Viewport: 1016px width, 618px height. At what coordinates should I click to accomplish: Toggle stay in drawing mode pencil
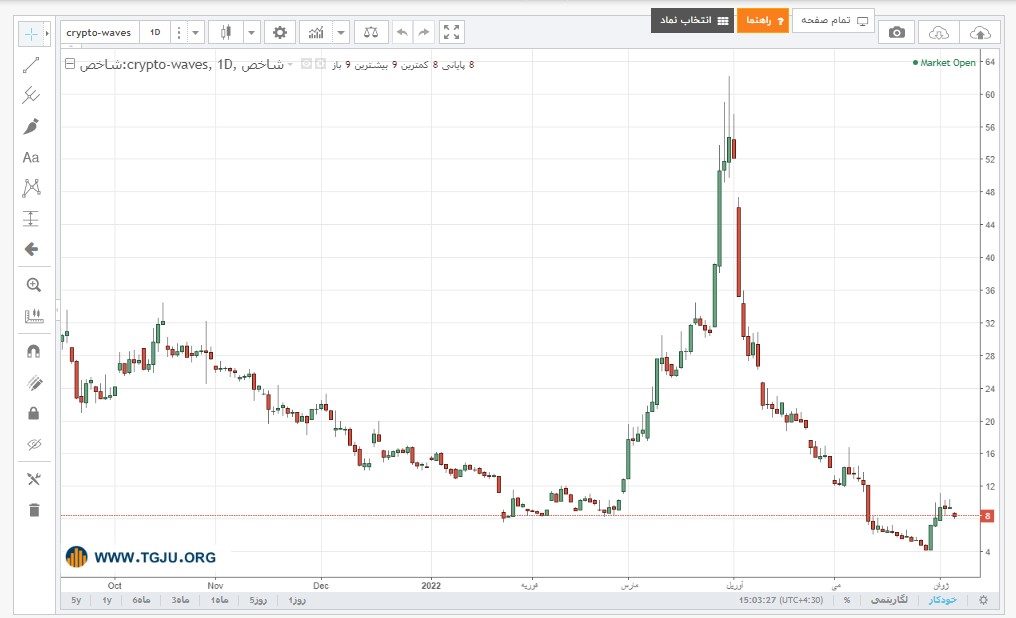coord(34,383)
